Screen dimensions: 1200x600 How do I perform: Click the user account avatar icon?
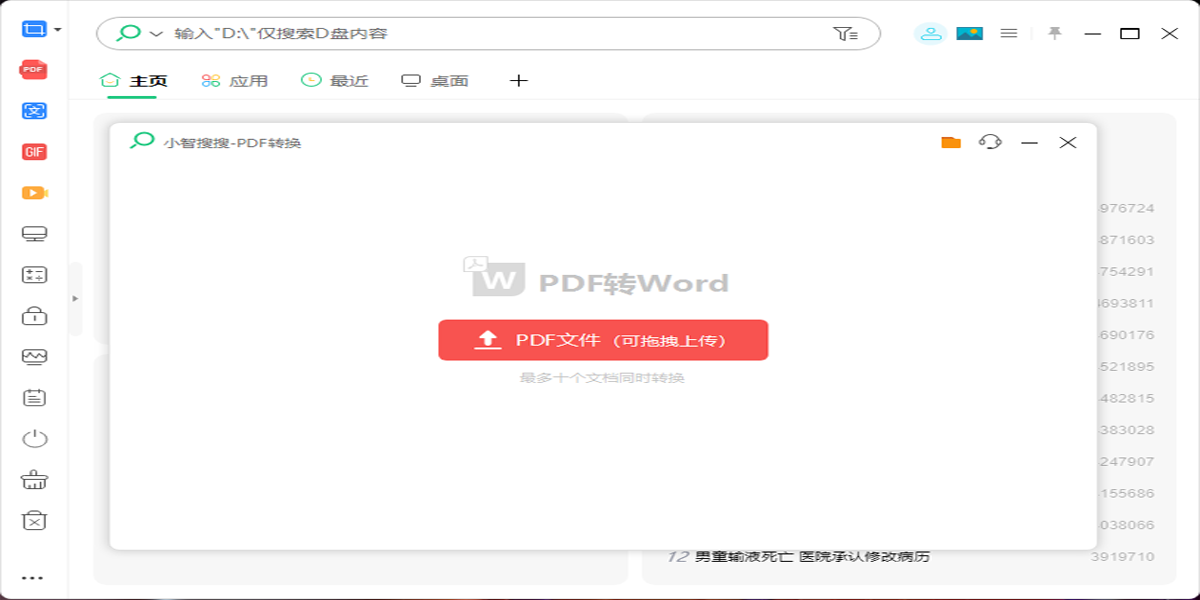coord(930,33)
